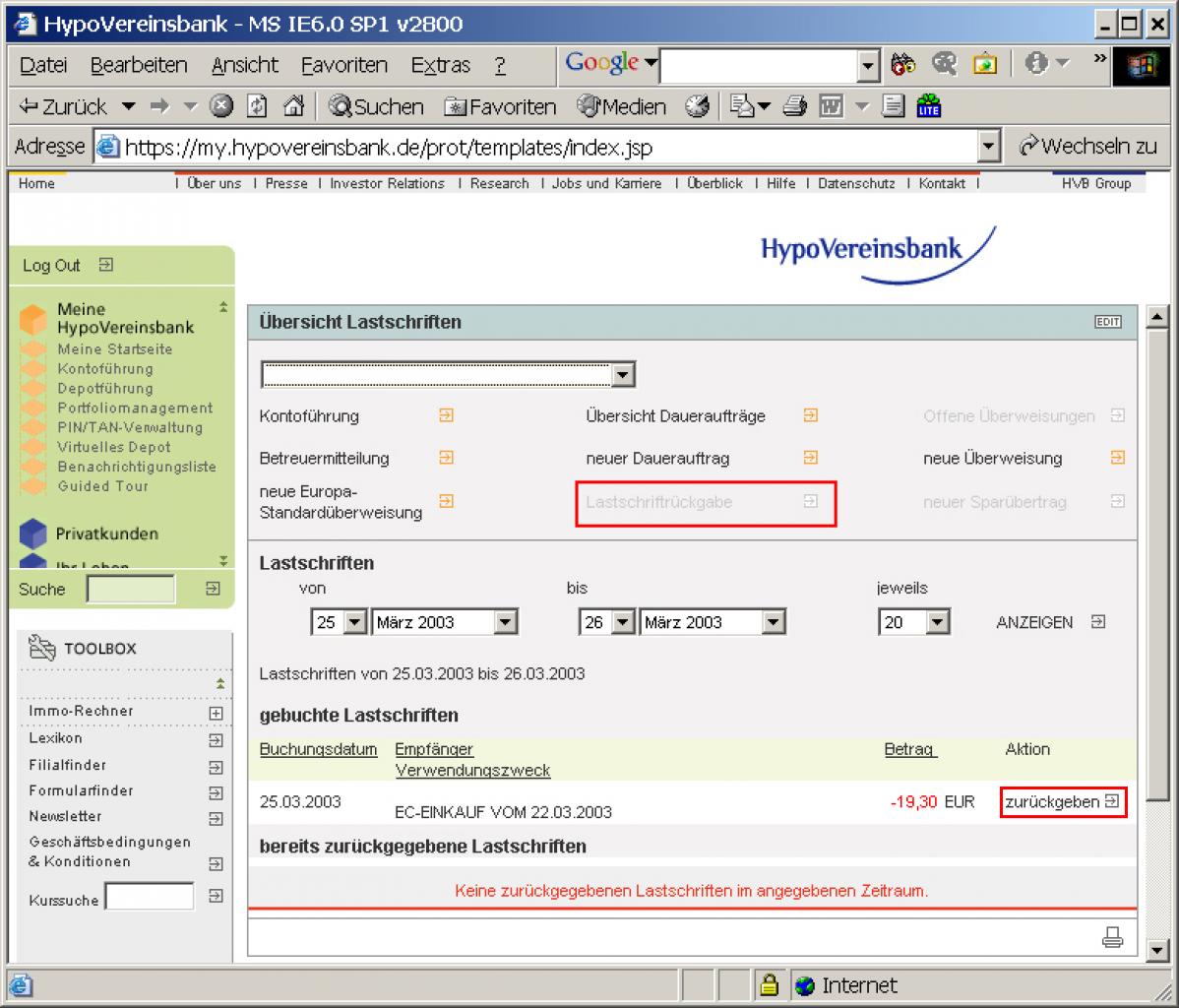Click the arrow icon next to Filialfinder
Screen dimensions: 1179x1008
click(216, 767)
